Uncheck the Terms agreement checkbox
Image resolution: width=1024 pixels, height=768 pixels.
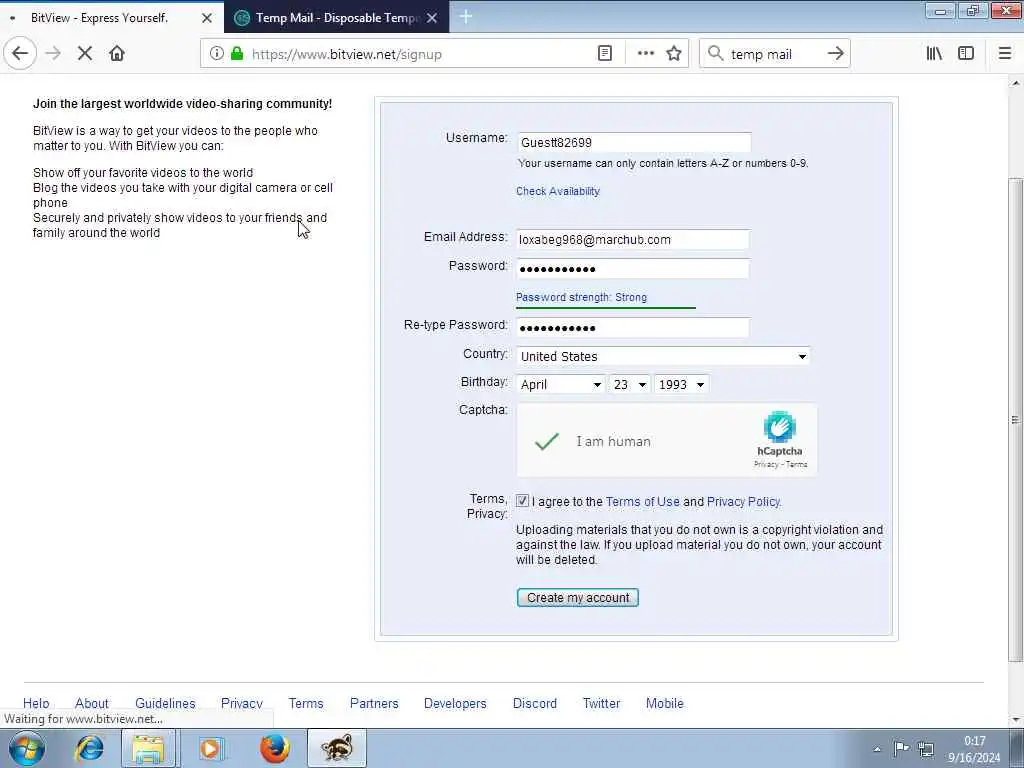(522, 501)
